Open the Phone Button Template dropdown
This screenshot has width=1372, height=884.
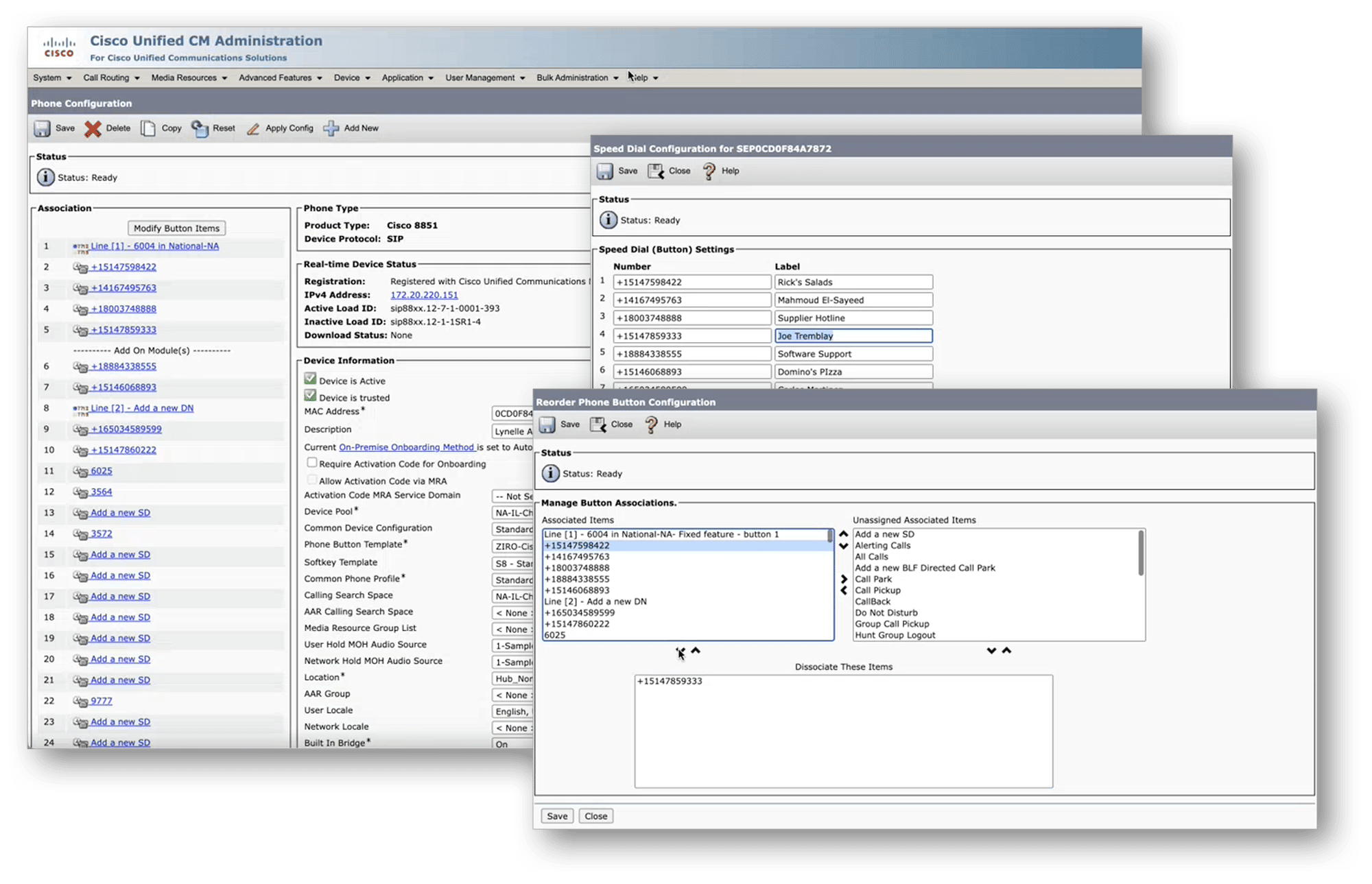coord(512,546)
